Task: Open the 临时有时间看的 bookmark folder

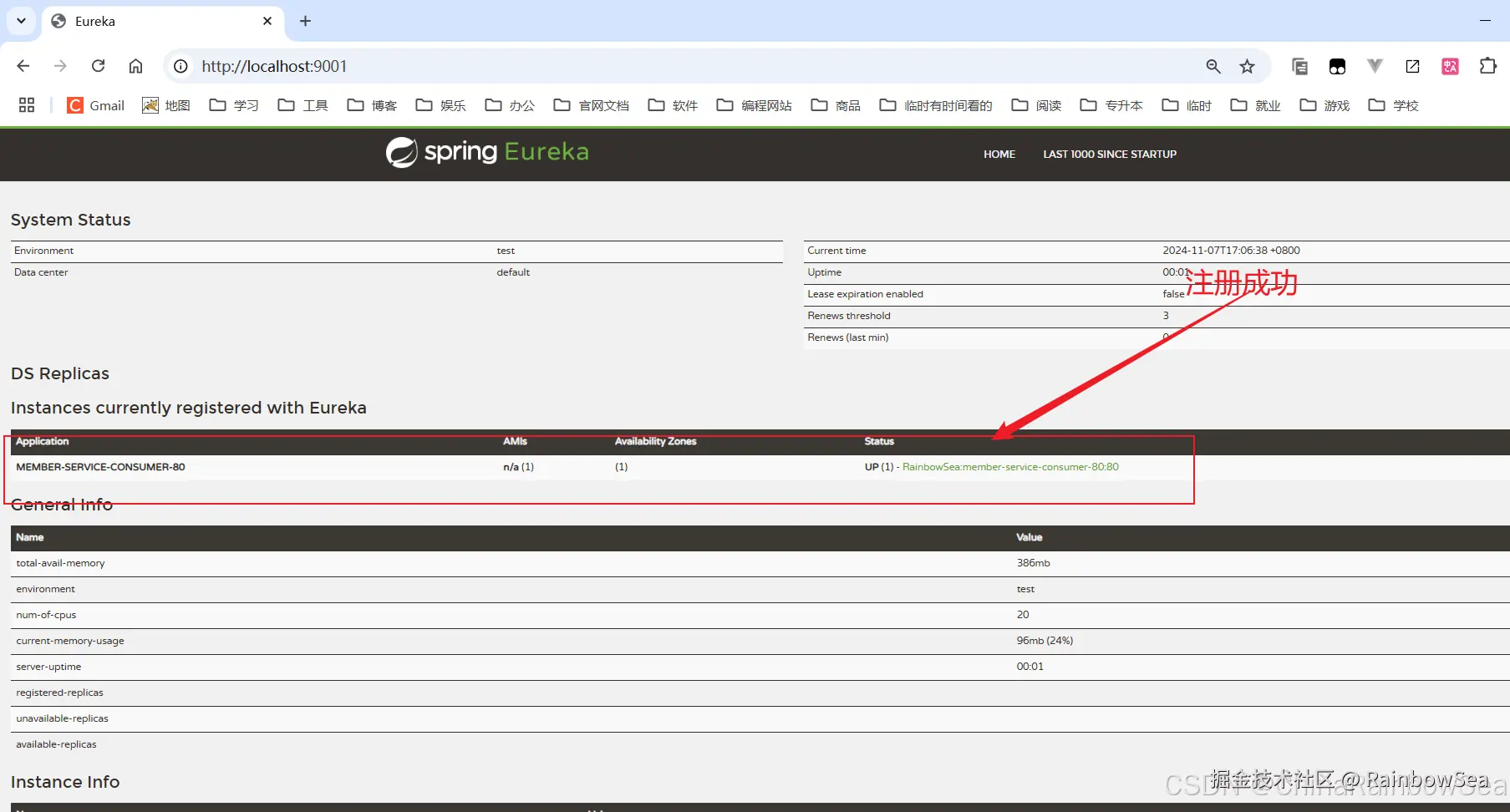Action: [x=936, y=105]
